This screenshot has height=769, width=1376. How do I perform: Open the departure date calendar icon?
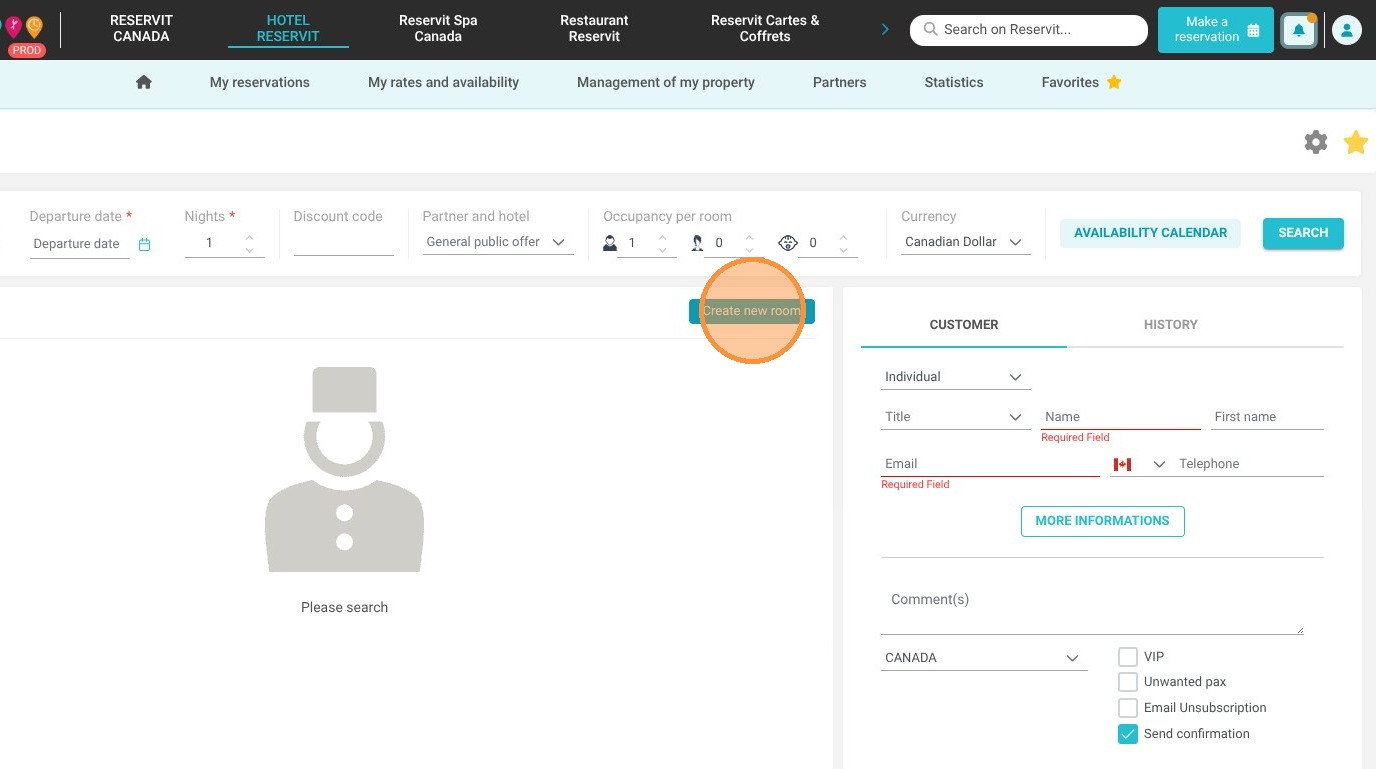pyautogui.click(x=144, y=244)
